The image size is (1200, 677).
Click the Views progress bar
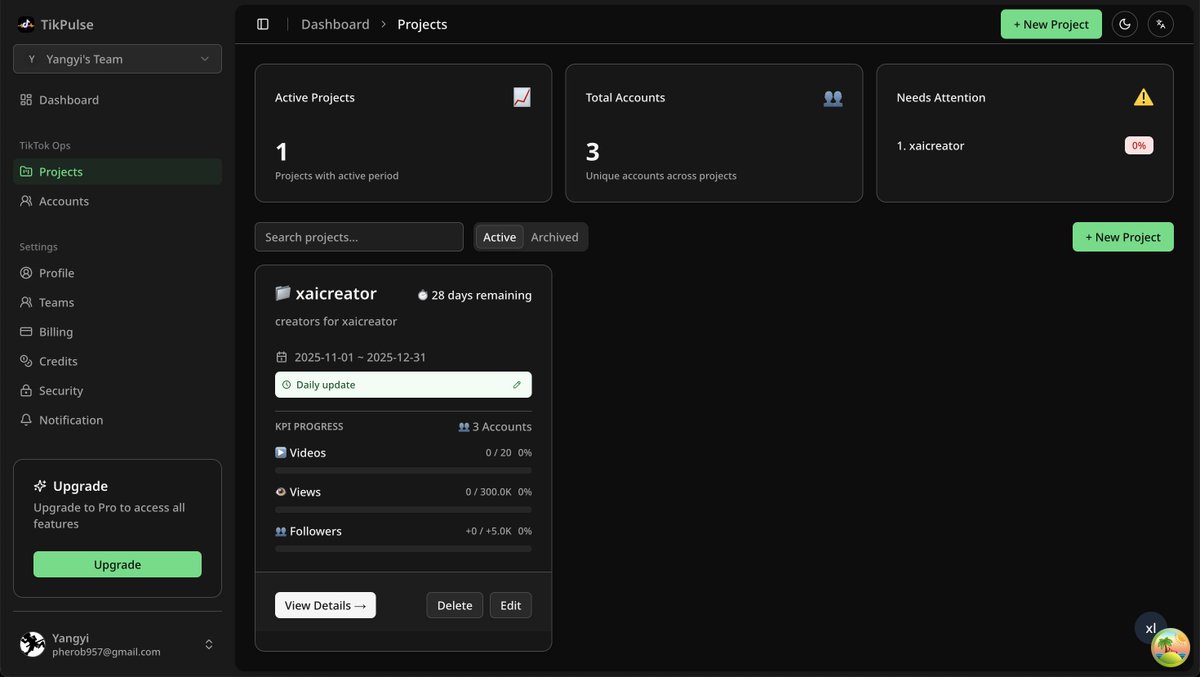[403, 510]
